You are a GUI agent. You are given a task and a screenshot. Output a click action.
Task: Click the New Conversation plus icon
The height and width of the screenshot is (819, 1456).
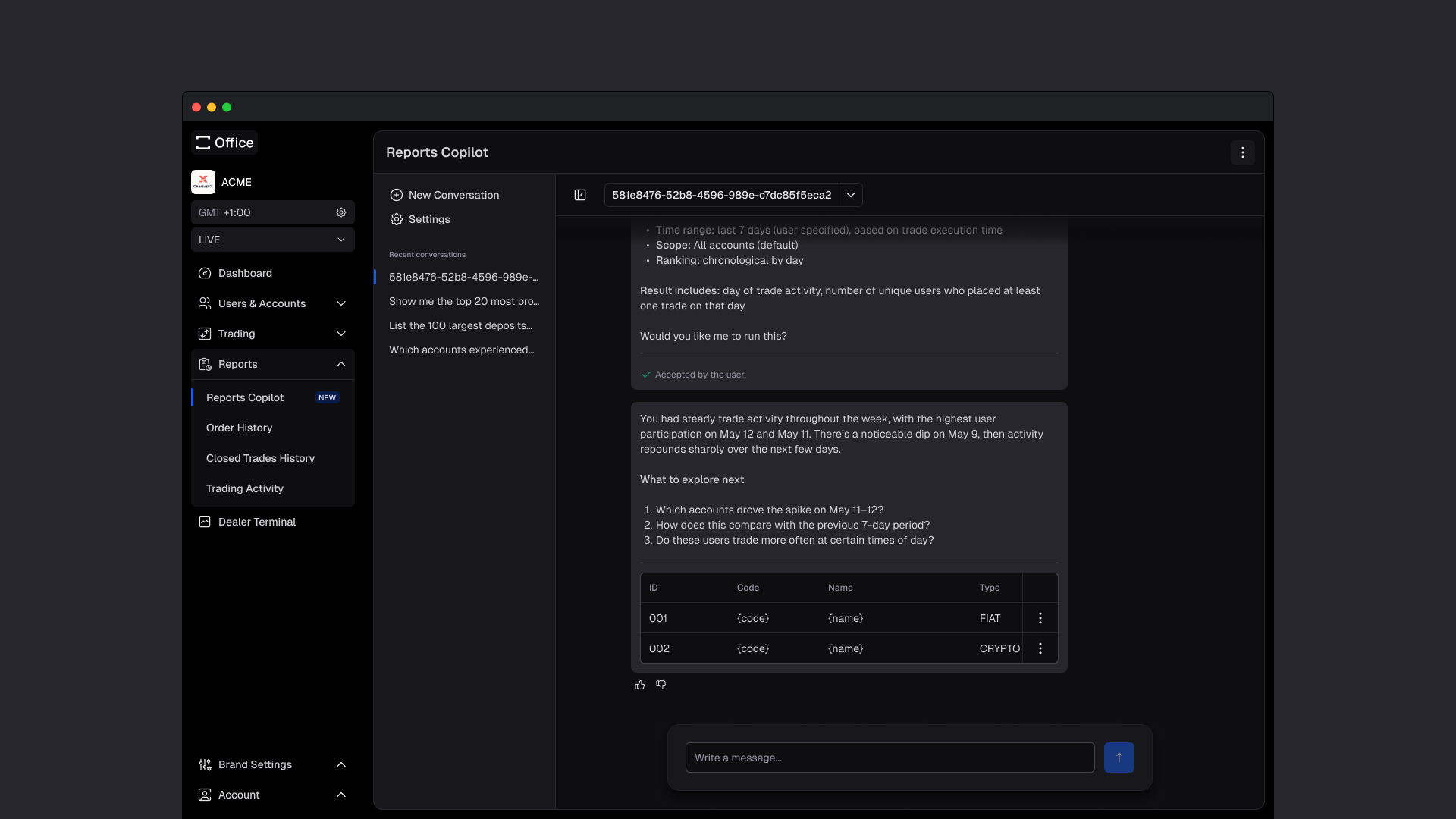click(397, 195)
